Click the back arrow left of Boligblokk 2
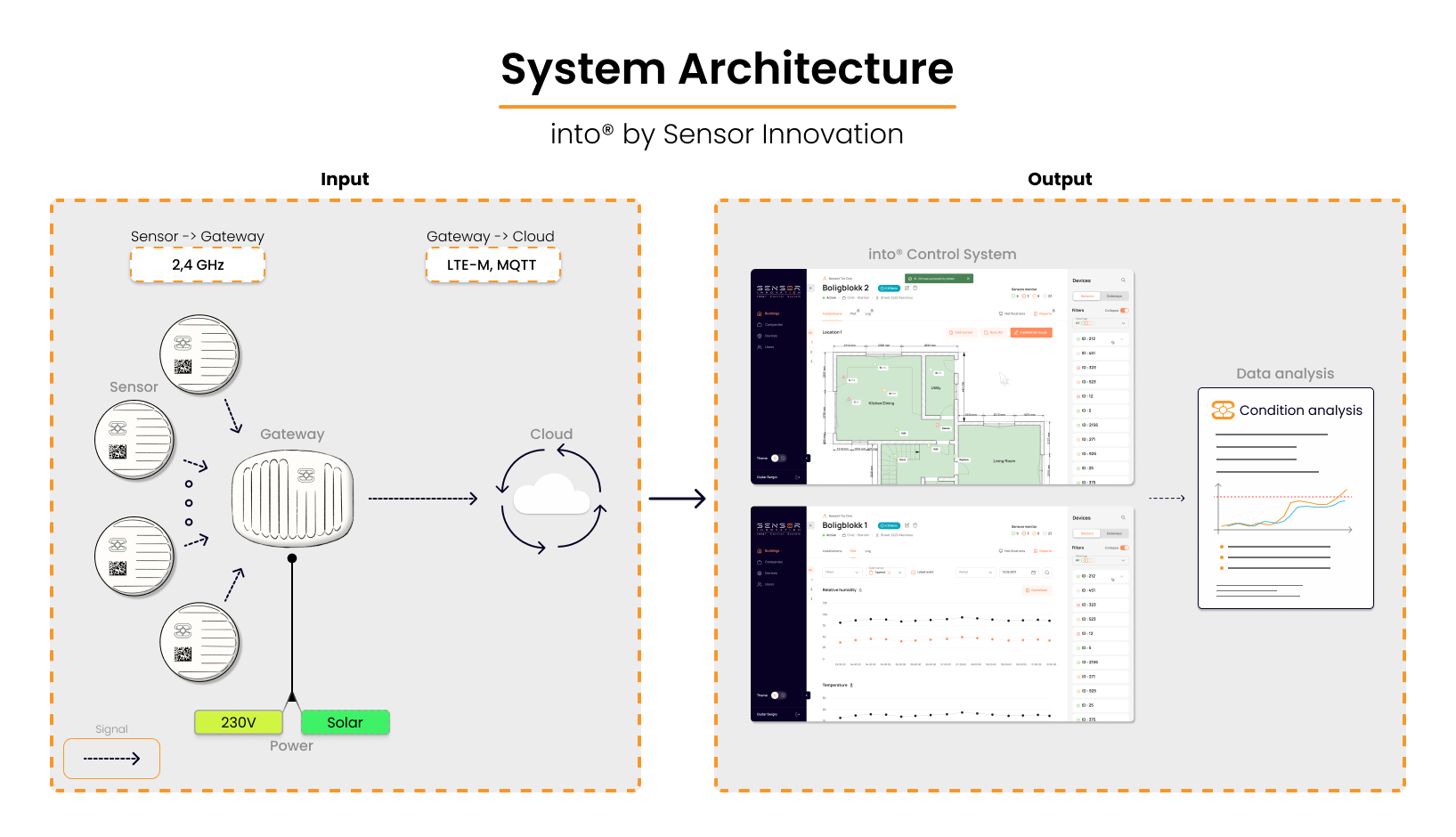 coord(810,288)
